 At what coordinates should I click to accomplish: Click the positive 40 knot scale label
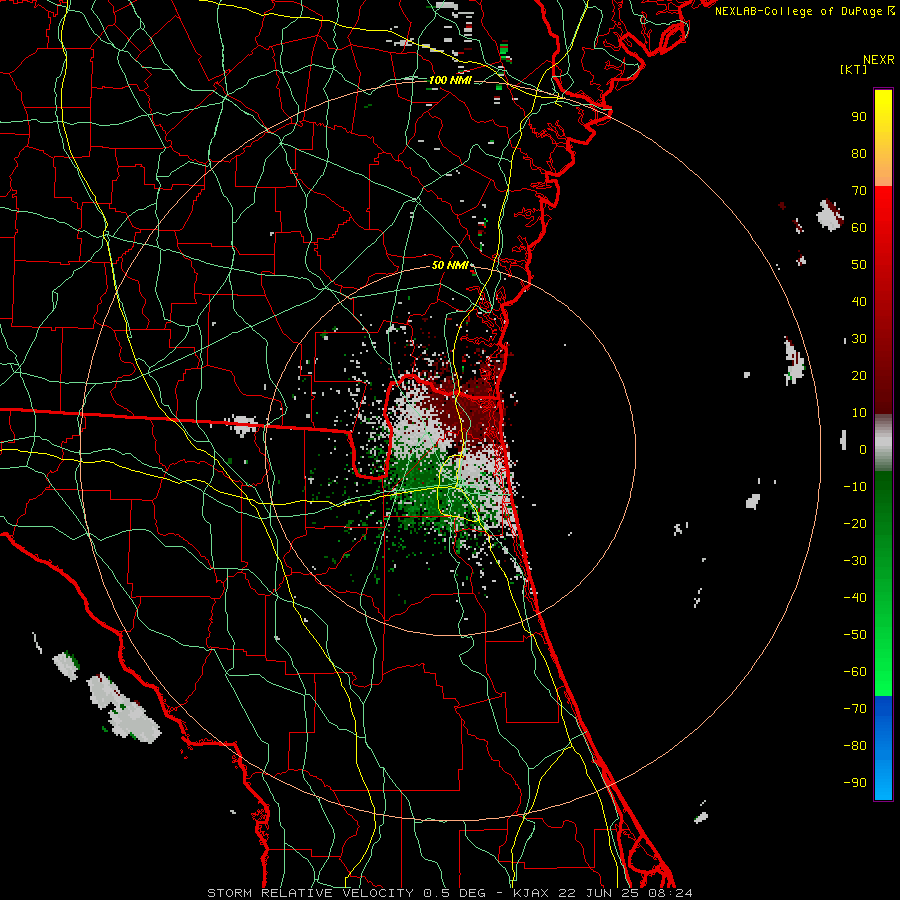tap(859, 302)
